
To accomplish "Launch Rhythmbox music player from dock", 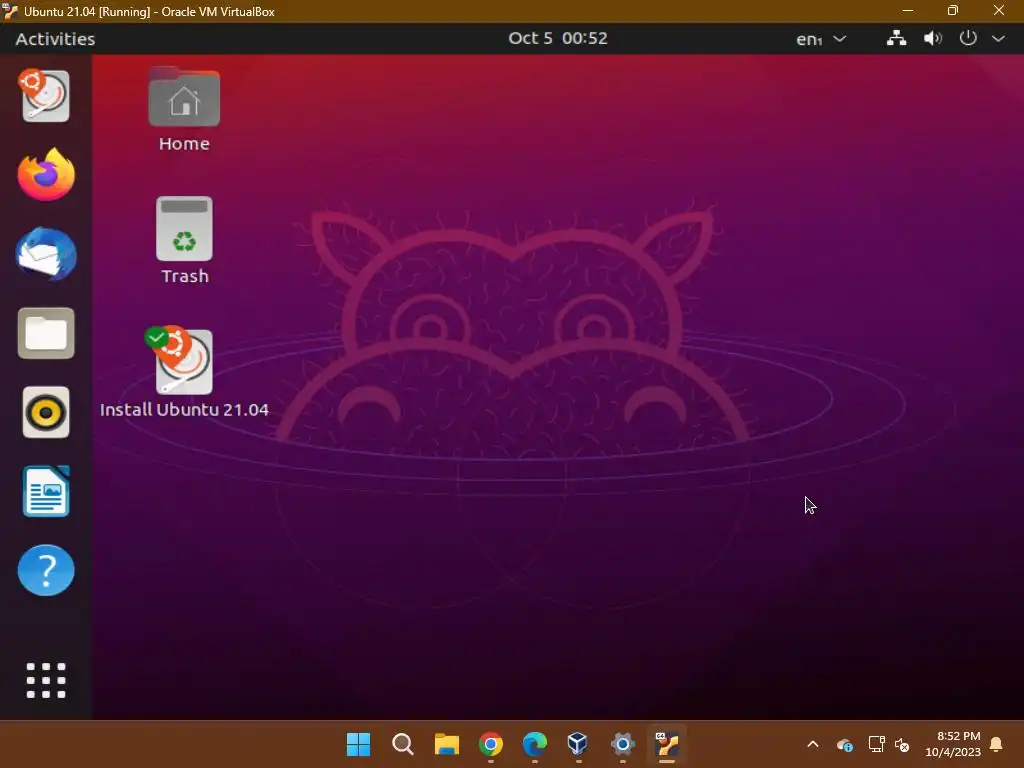I will 46,412.
